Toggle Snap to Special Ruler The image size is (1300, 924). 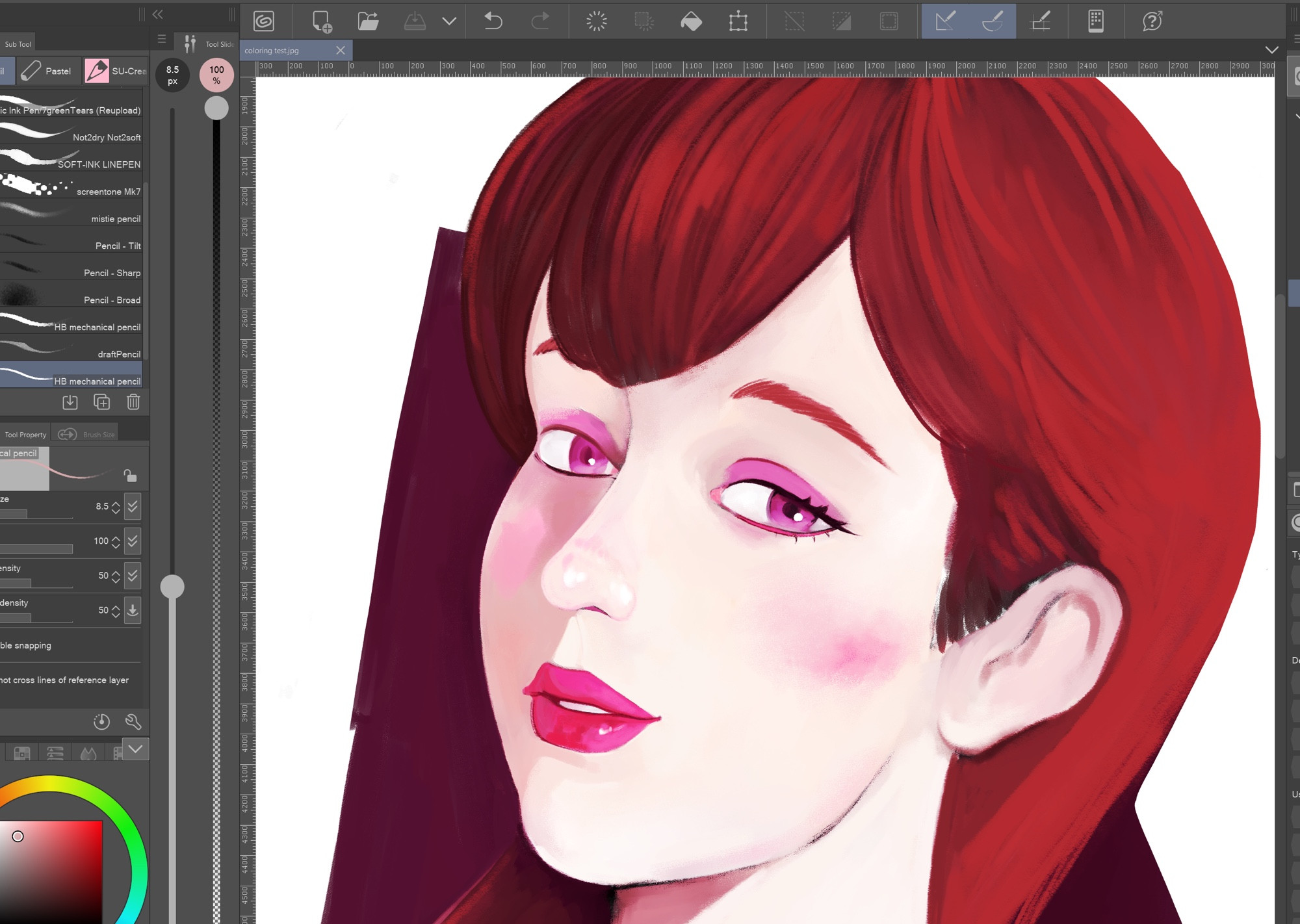[993, 21]
